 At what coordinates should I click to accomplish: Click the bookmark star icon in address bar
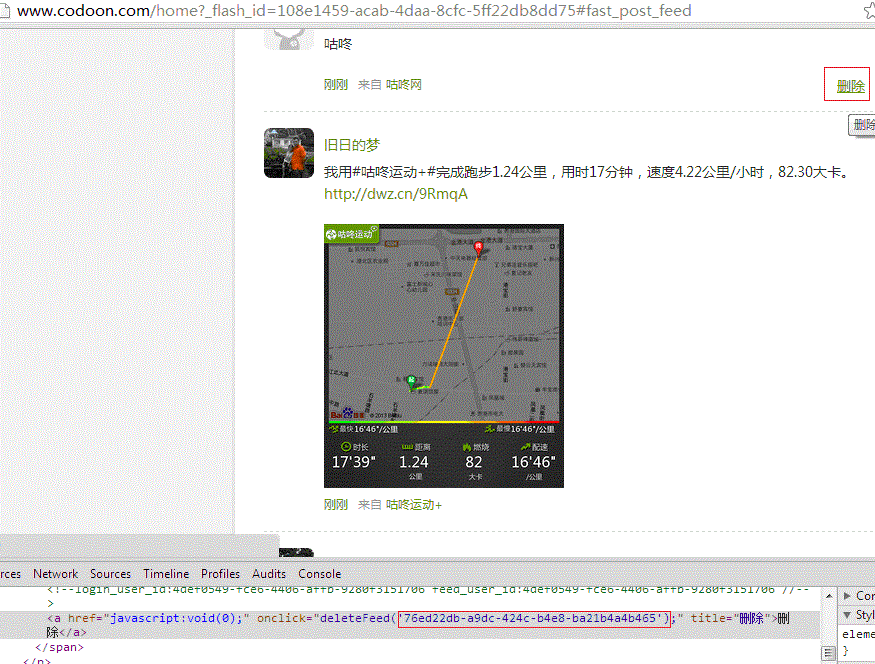869,11
